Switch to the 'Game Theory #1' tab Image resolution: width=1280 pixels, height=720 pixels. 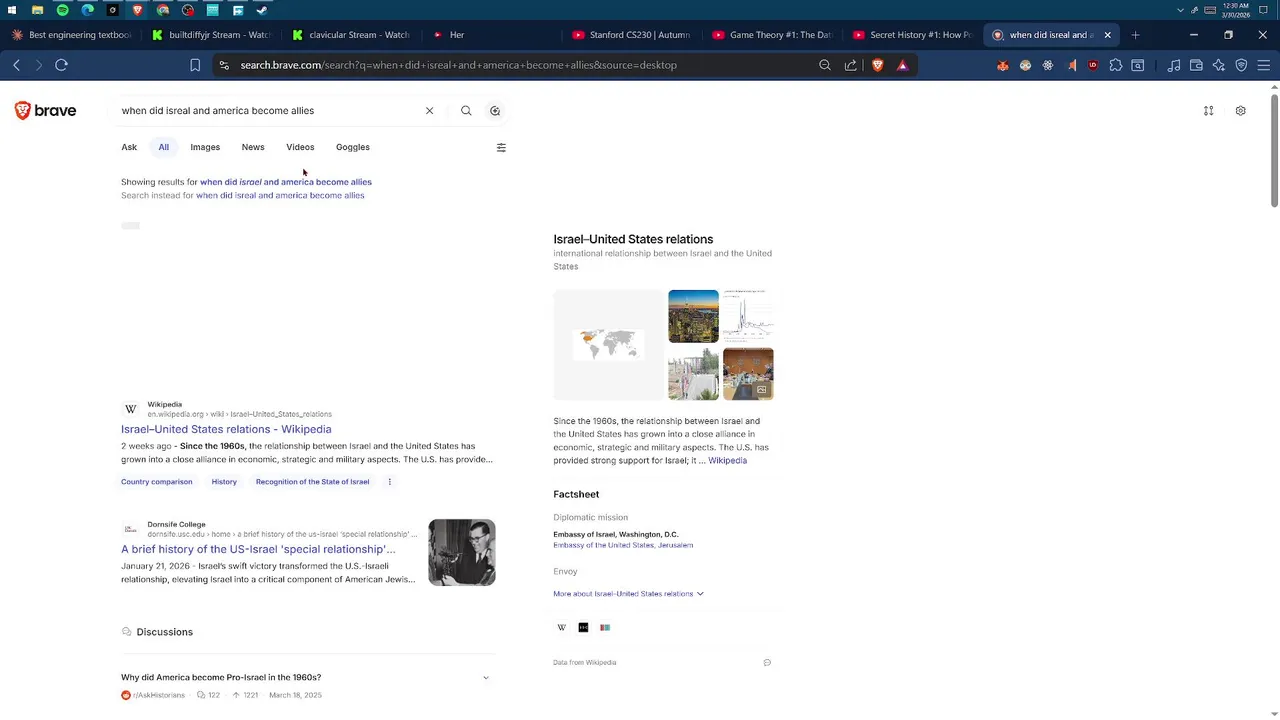[x=772, y=35]
